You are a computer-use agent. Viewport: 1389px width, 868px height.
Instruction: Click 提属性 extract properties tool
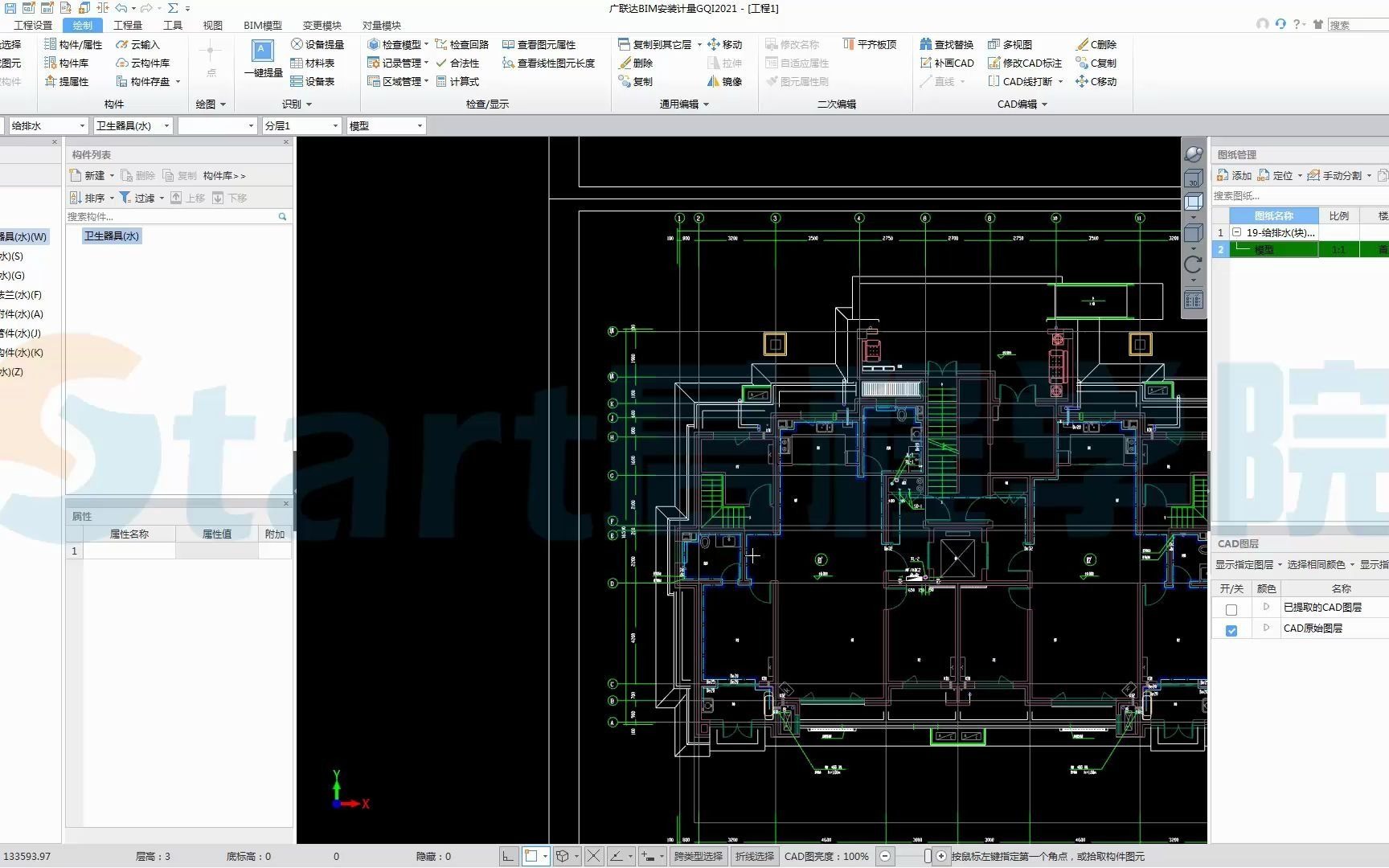coord(66,81)
